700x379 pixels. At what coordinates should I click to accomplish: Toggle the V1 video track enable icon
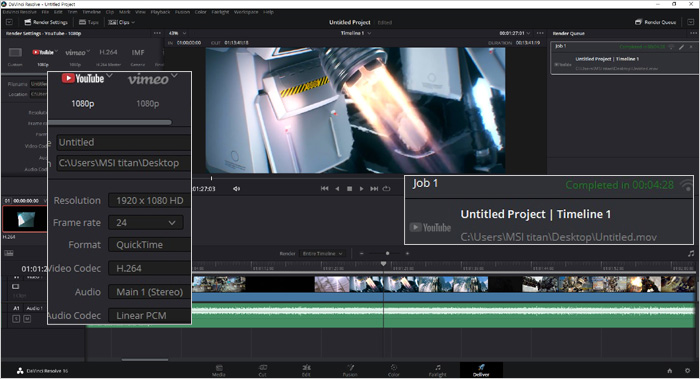click(16, 287)
